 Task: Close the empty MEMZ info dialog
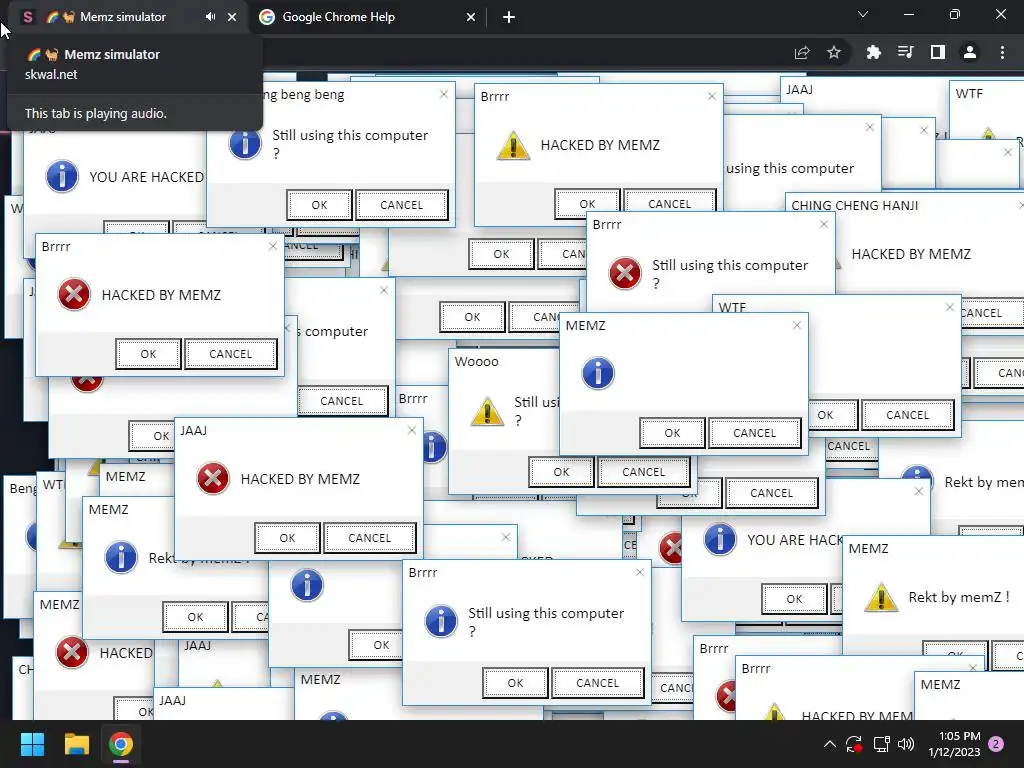[797, 325]
